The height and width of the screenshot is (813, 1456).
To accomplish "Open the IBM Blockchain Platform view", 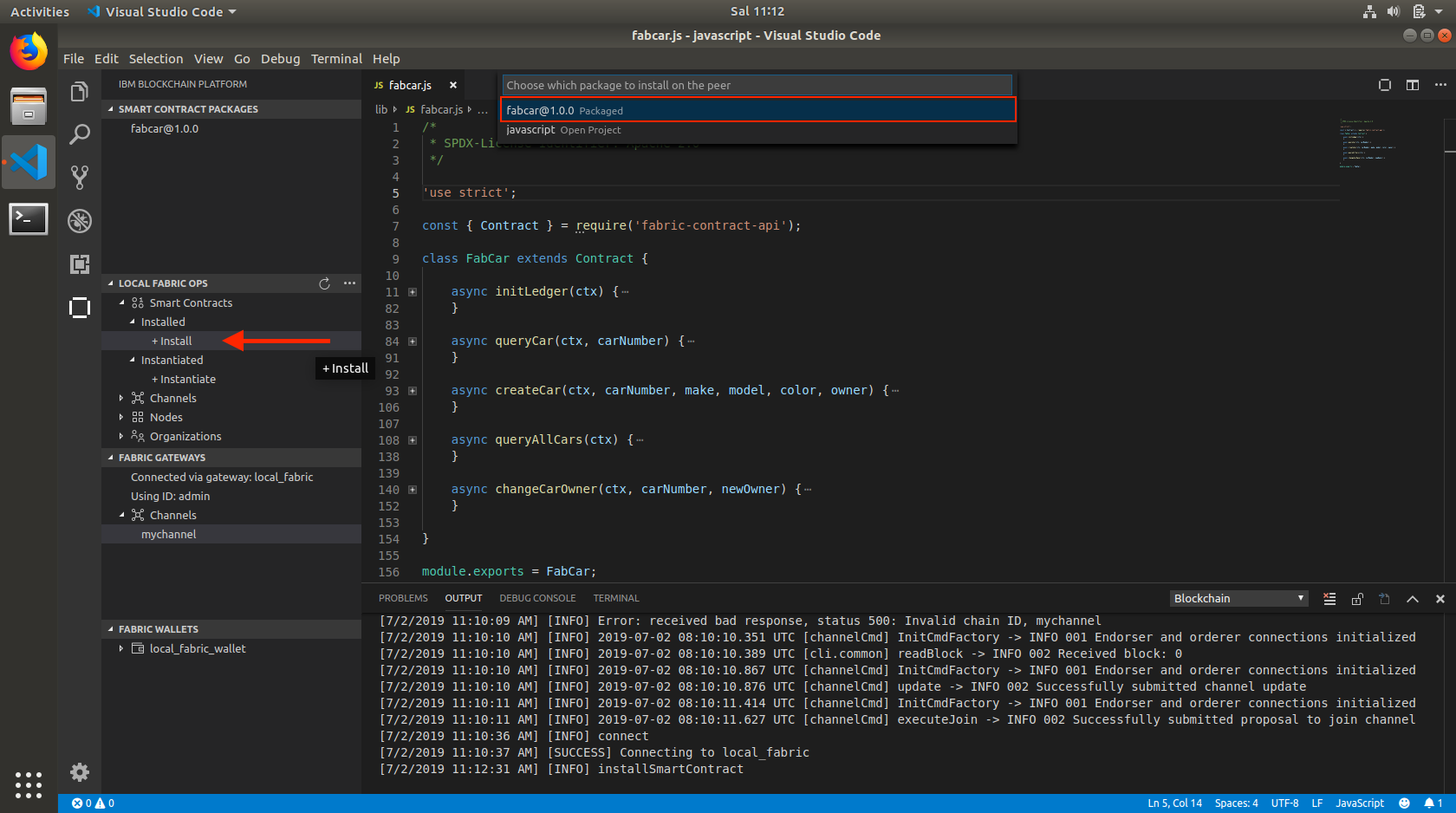I will click(80, 308).
